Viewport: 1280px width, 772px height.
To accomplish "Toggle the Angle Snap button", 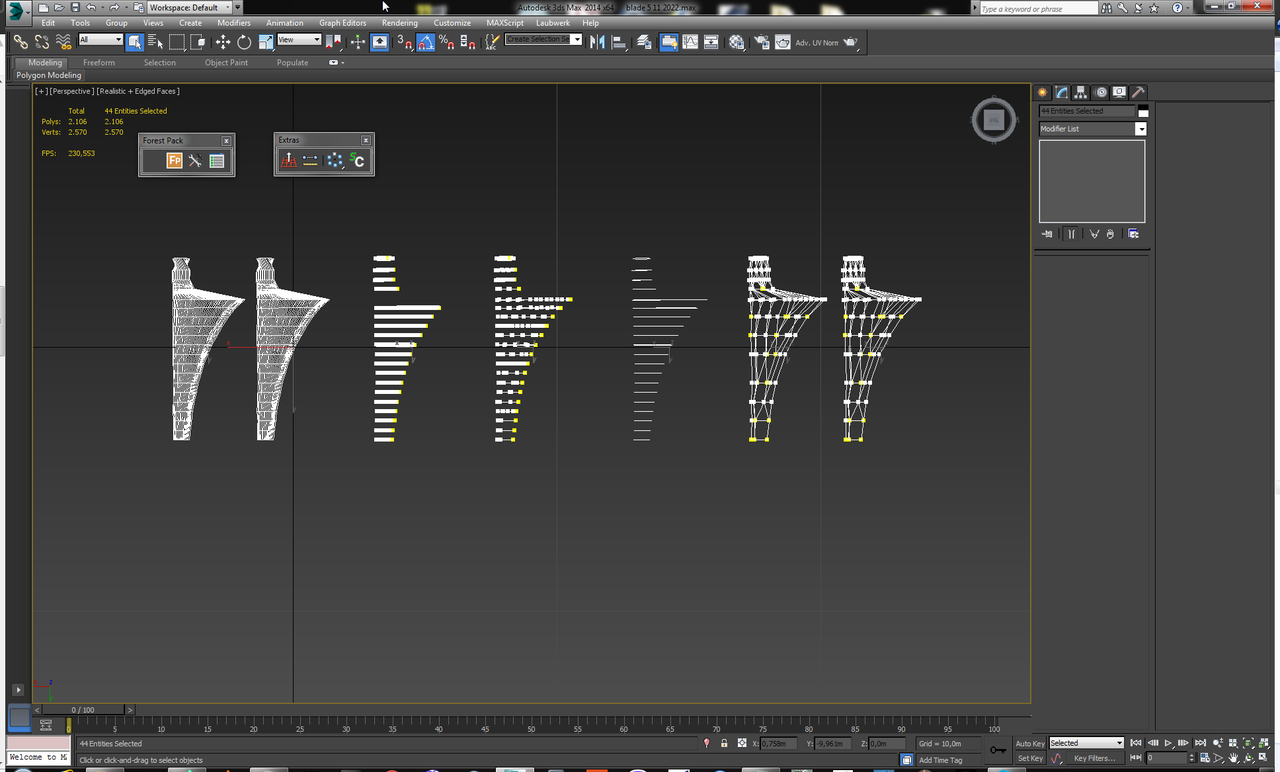I will click(425, 42).
